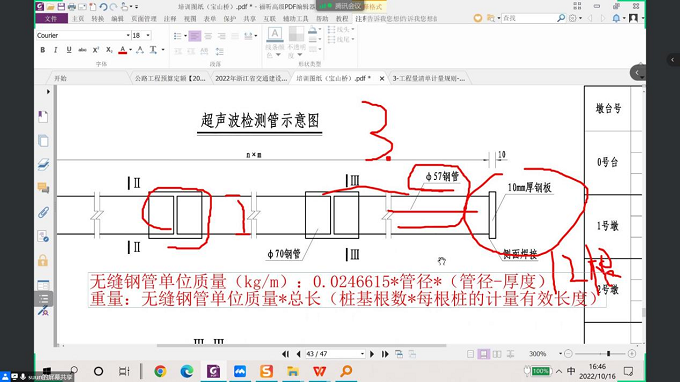The height and width of the screenshot is (382, 680).
Task: Open the font size 18 dropdown
Action: coord(148,35)
